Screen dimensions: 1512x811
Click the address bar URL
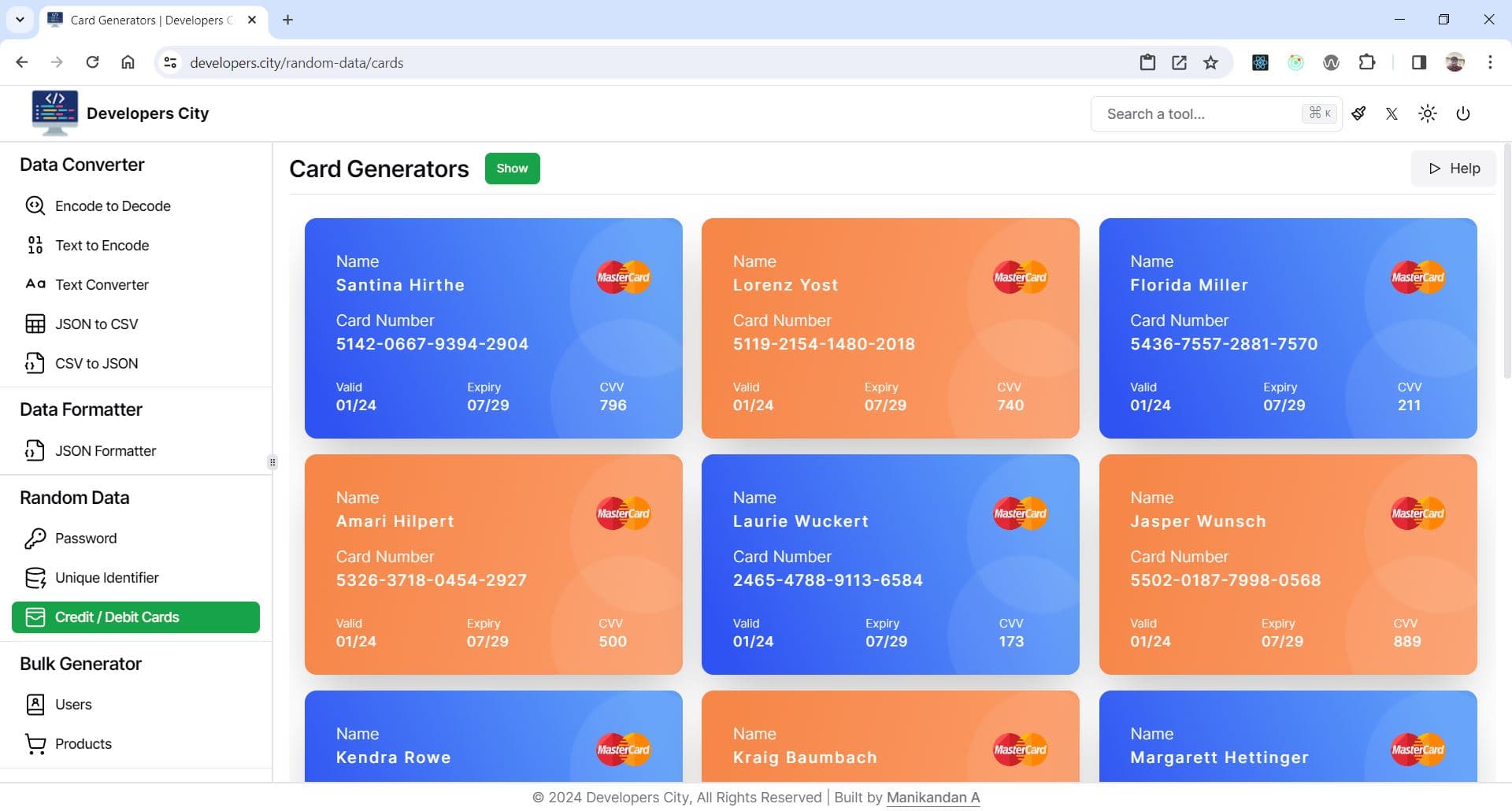(297, 63)
